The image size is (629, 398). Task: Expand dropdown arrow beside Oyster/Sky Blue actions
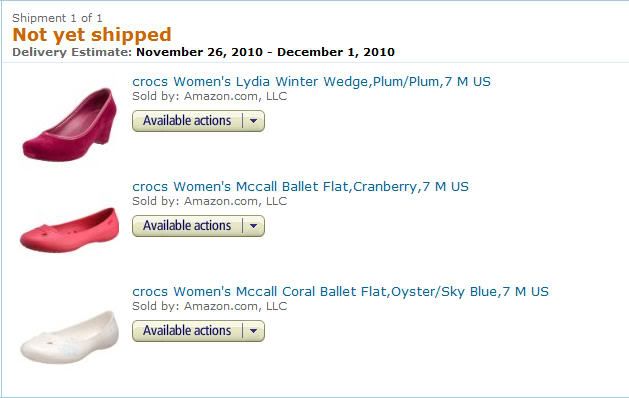pyautogui.click(x=254, y=331)
